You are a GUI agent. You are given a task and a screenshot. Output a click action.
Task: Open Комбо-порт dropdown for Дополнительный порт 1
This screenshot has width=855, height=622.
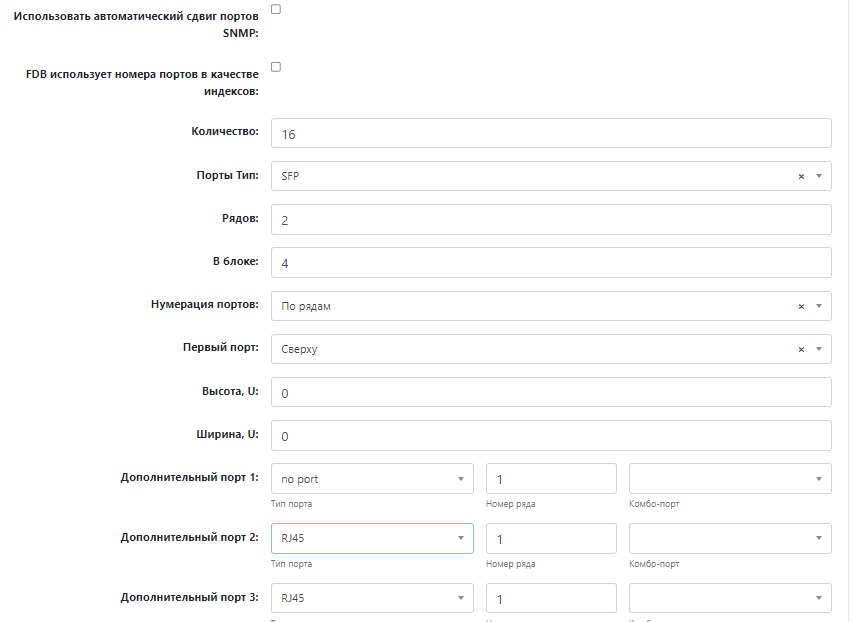(x=730, y=479)
